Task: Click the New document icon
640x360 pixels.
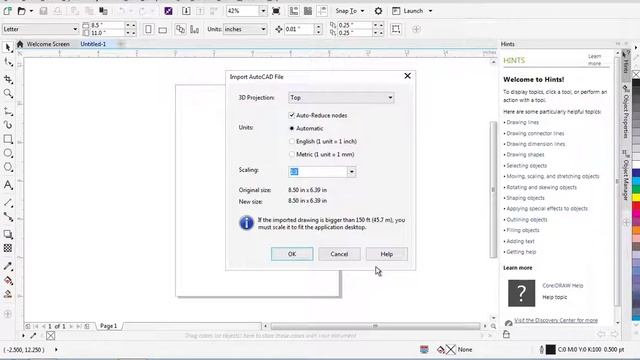Action: pos(7,11)
